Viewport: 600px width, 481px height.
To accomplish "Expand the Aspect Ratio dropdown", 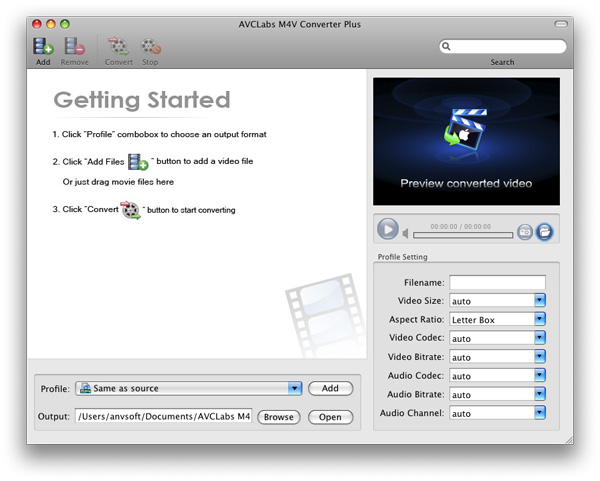I will click(540, 319).
